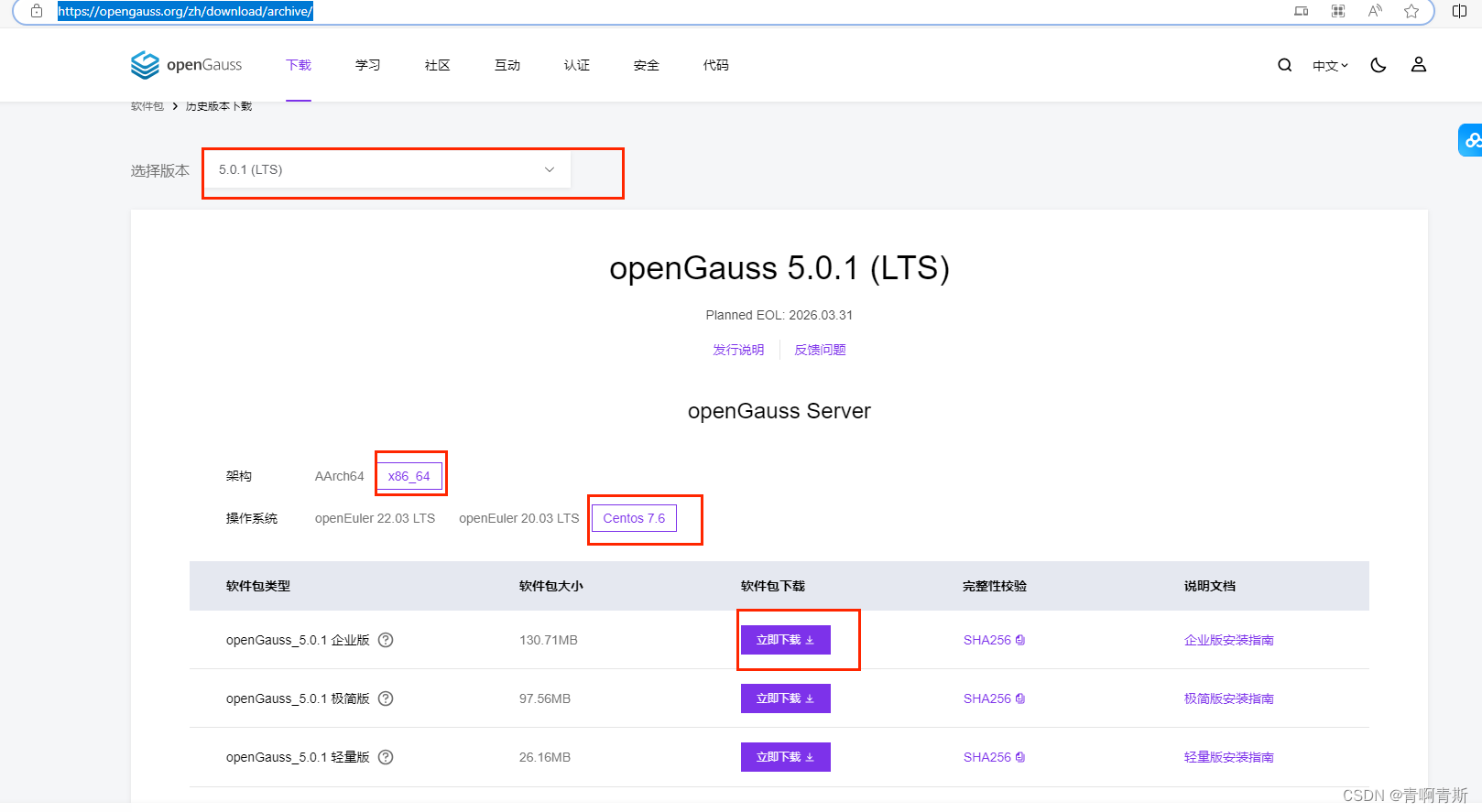
Task: Open 轻量版安装指南 document link
Action: point(1229,757)
